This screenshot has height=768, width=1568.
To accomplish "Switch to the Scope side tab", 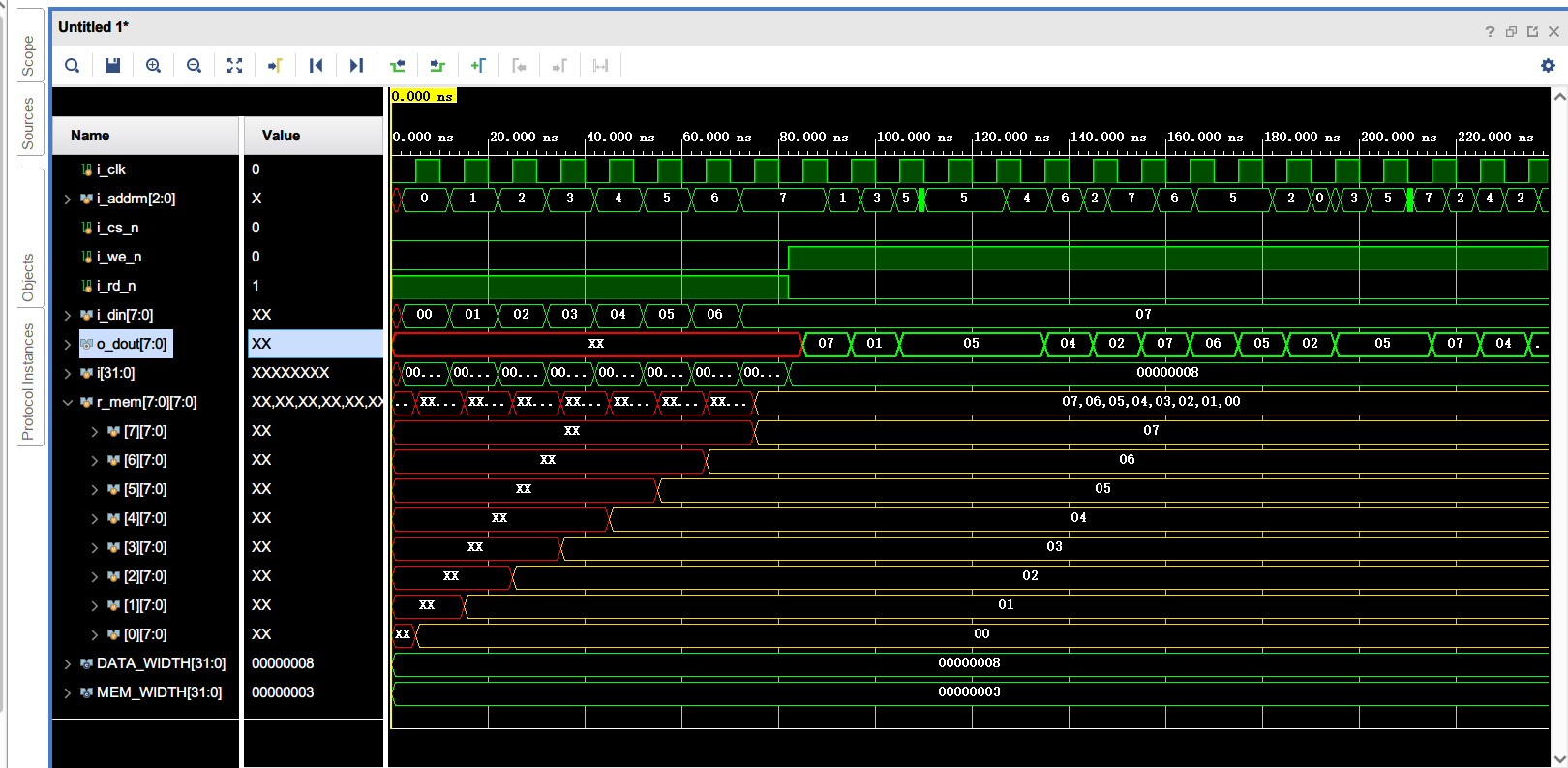I will (28, 56).
